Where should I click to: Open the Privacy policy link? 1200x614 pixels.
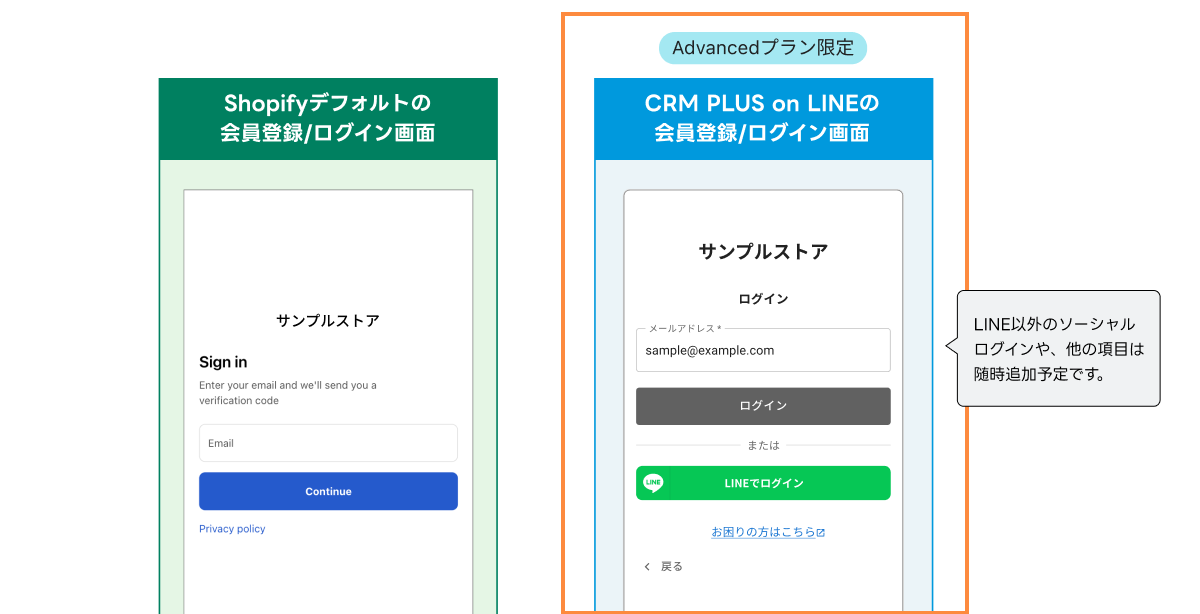232,529
